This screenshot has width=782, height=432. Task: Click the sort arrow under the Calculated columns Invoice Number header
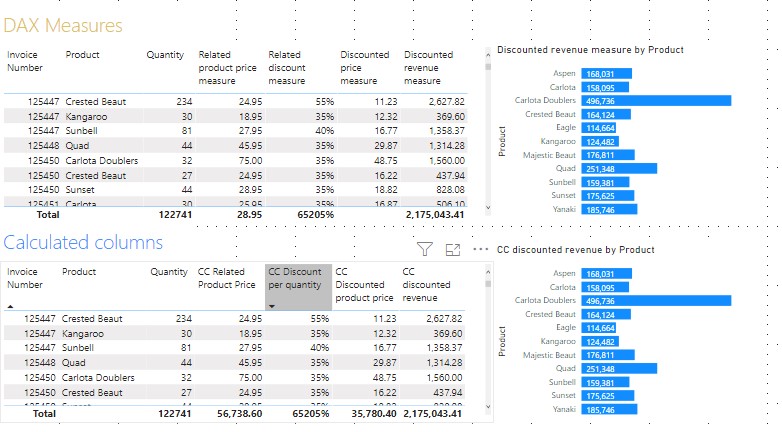coord(10,306)
